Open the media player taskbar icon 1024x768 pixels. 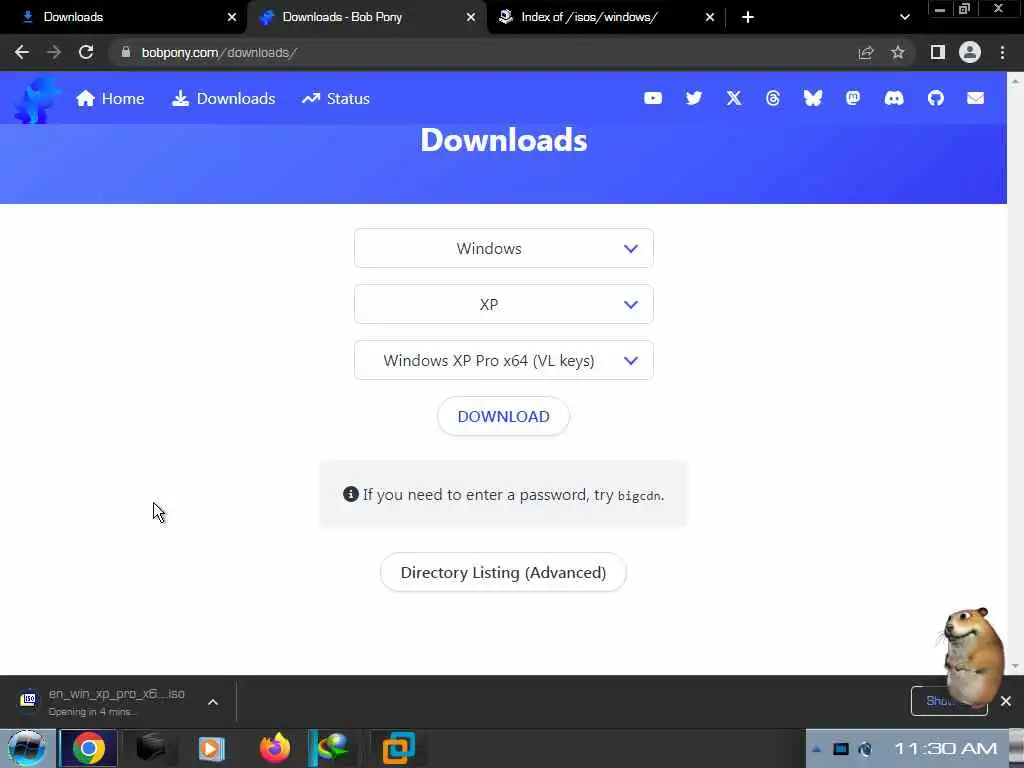[x=211, y=748]
